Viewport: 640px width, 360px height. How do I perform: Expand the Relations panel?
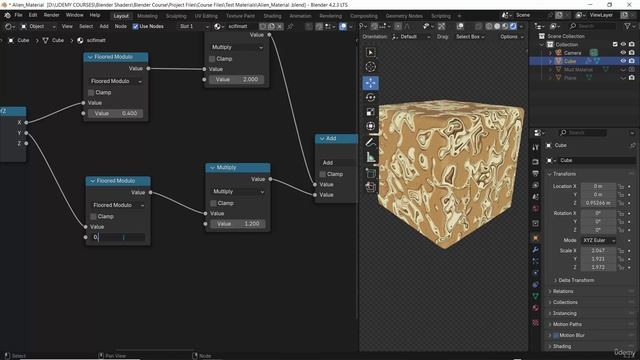tap(563, 291)
